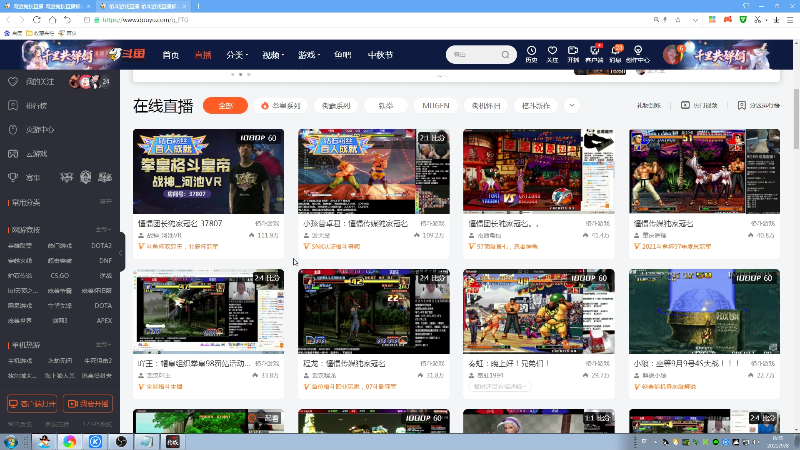Switch to the first browser tab

[47, 6]
